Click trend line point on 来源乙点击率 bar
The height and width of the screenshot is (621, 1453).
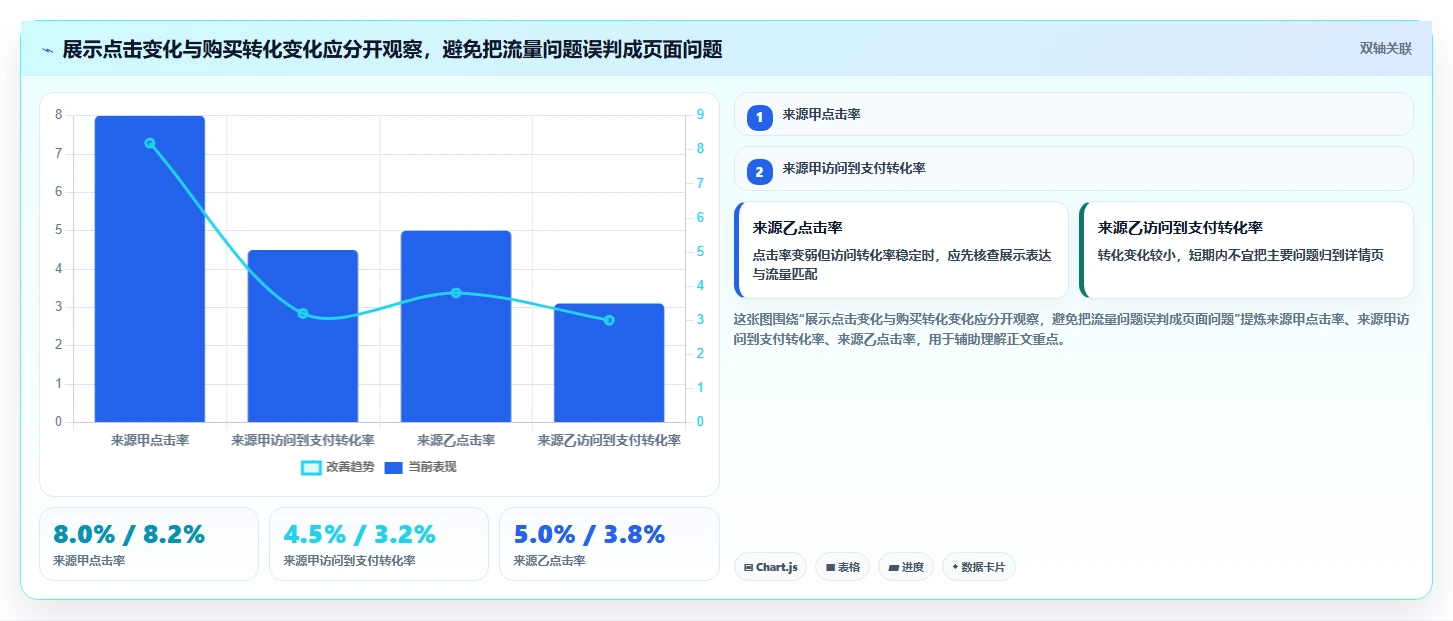(x=456, y=293)
